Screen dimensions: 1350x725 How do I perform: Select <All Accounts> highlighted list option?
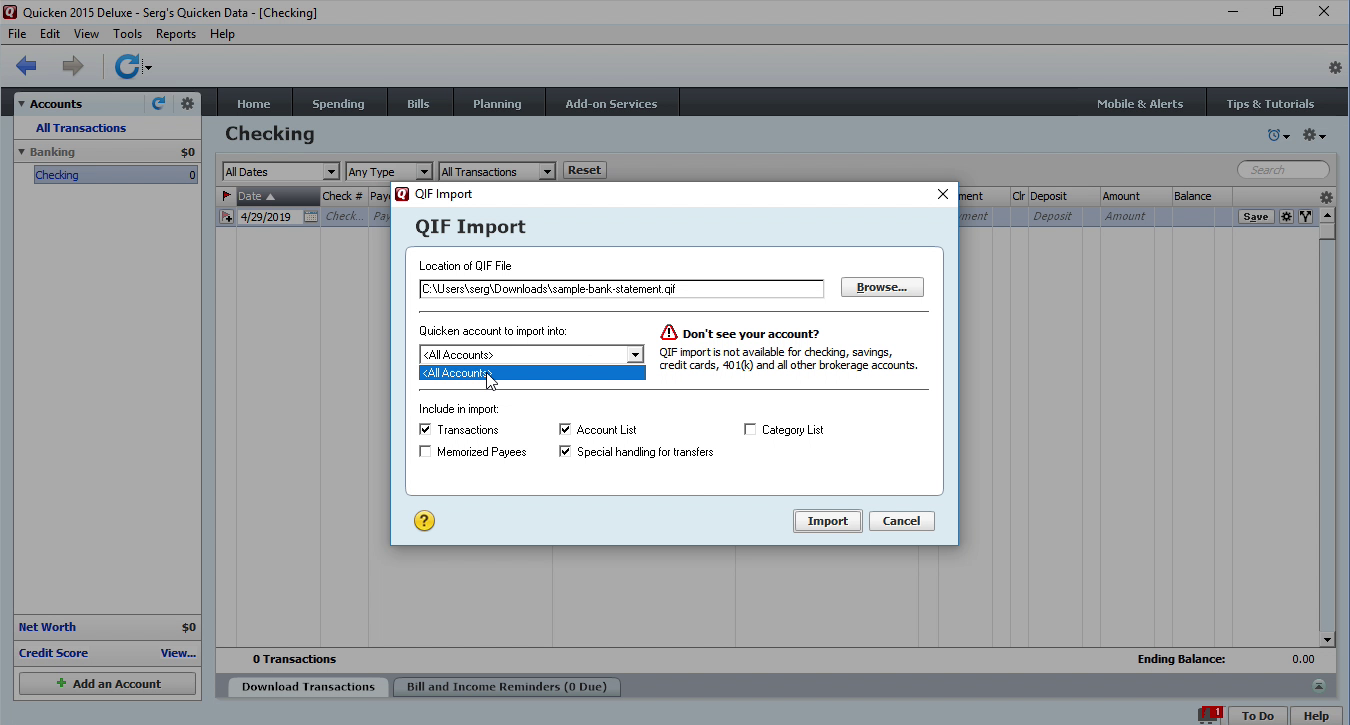[x=532, y=373]
